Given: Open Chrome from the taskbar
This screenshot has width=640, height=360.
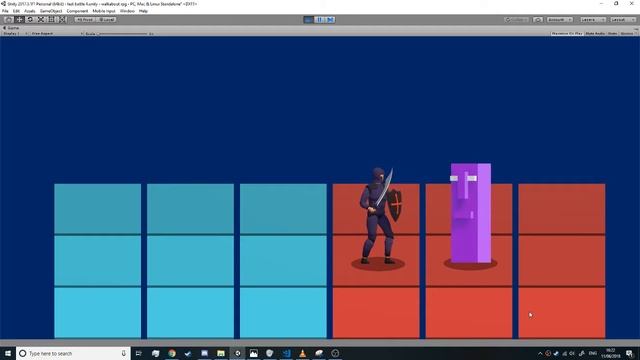Looking at the screenshot, I should (x=172, y=353).
